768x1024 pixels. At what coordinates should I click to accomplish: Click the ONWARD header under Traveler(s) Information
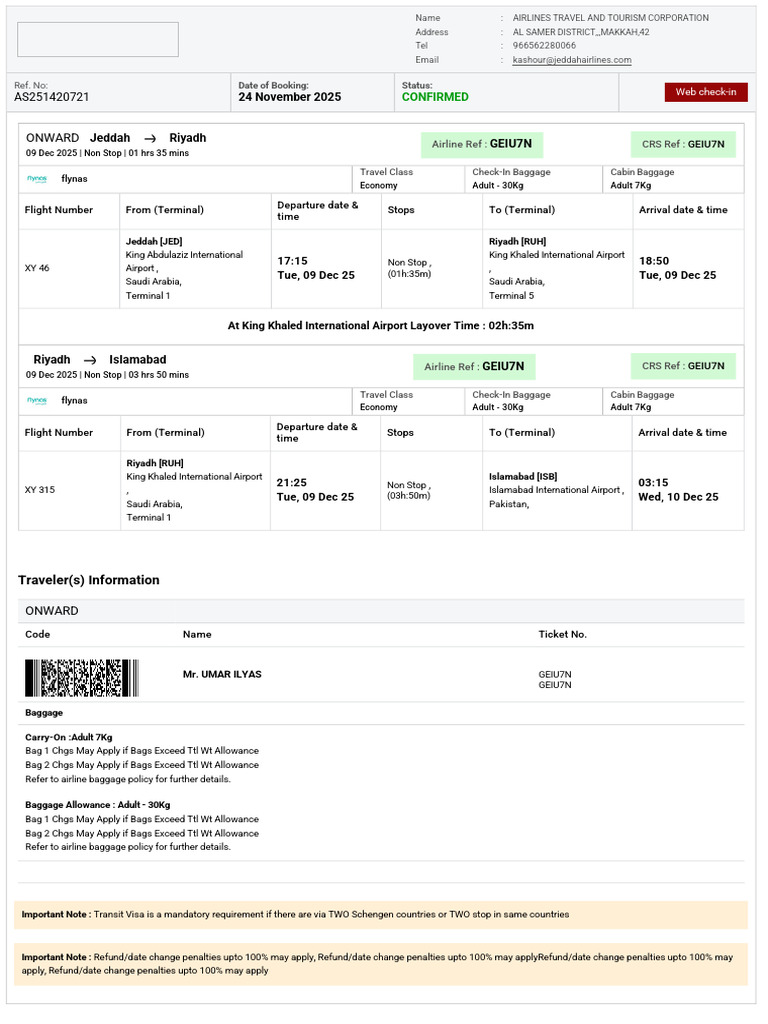(x=52, y=611)
